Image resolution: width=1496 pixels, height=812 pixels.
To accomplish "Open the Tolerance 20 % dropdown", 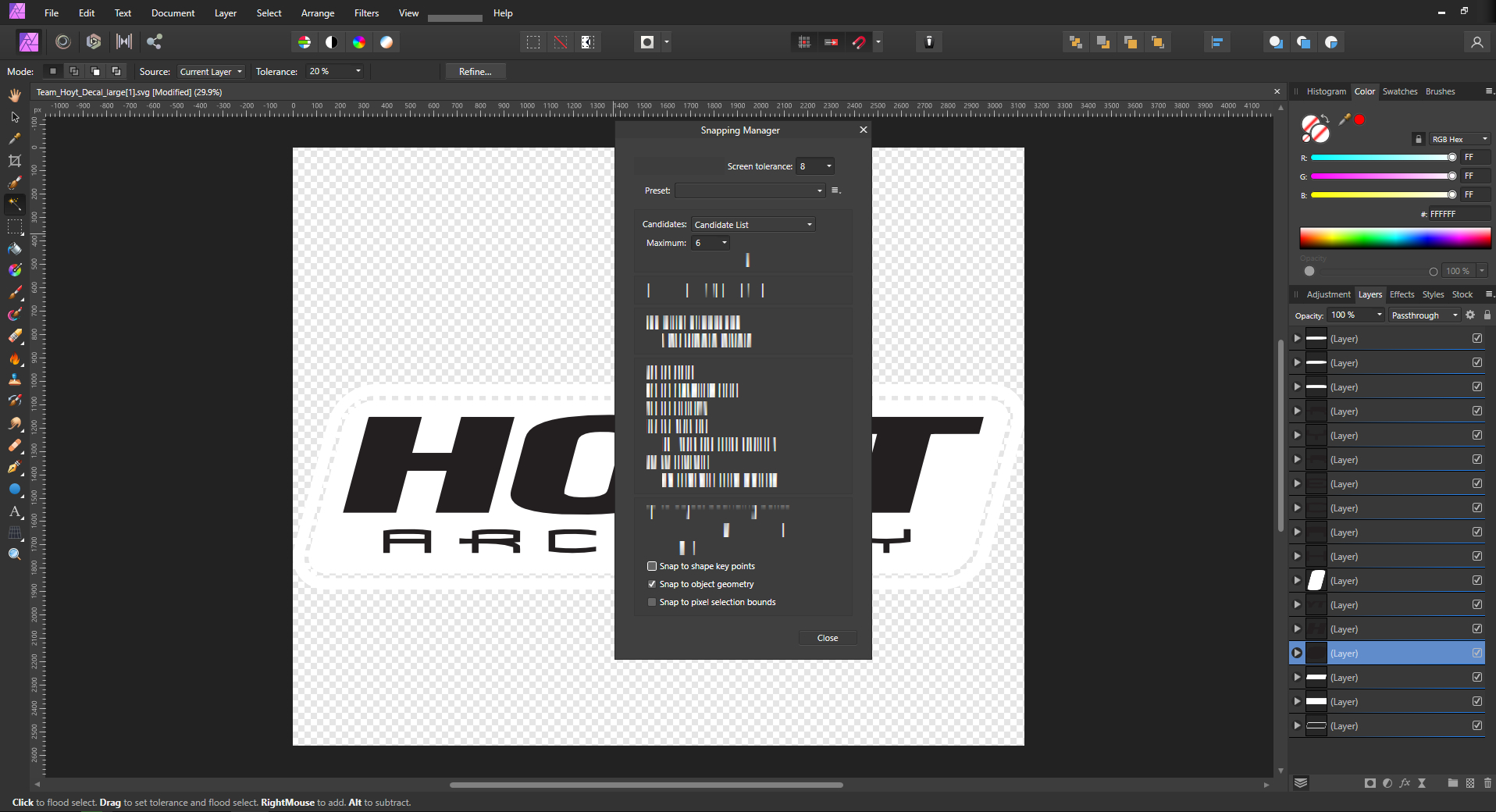I will coord(335,71).
